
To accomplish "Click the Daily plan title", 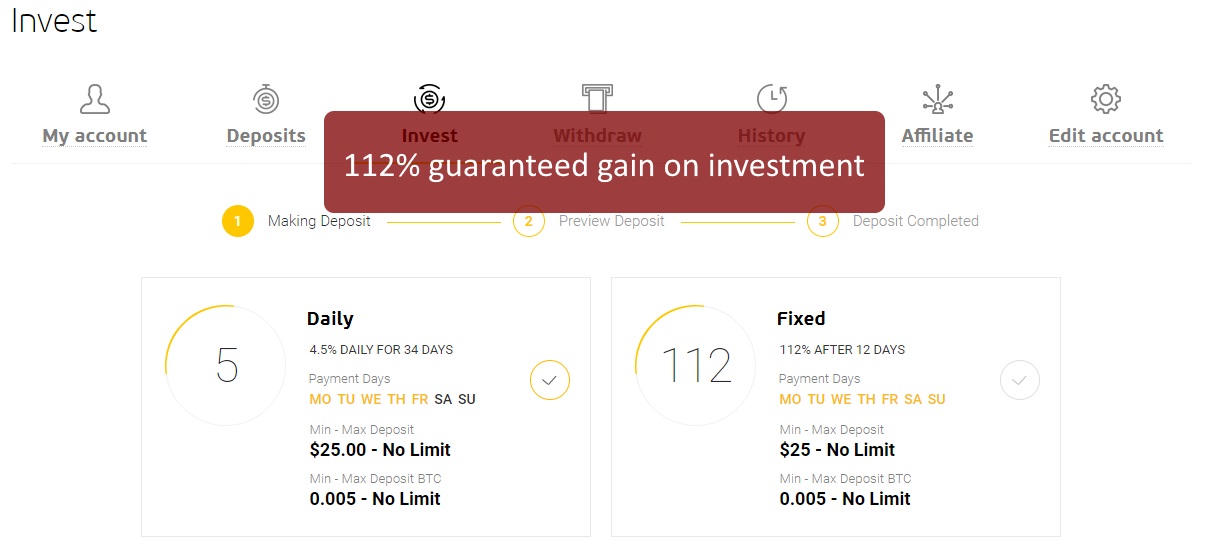I will tap(330, 319).
